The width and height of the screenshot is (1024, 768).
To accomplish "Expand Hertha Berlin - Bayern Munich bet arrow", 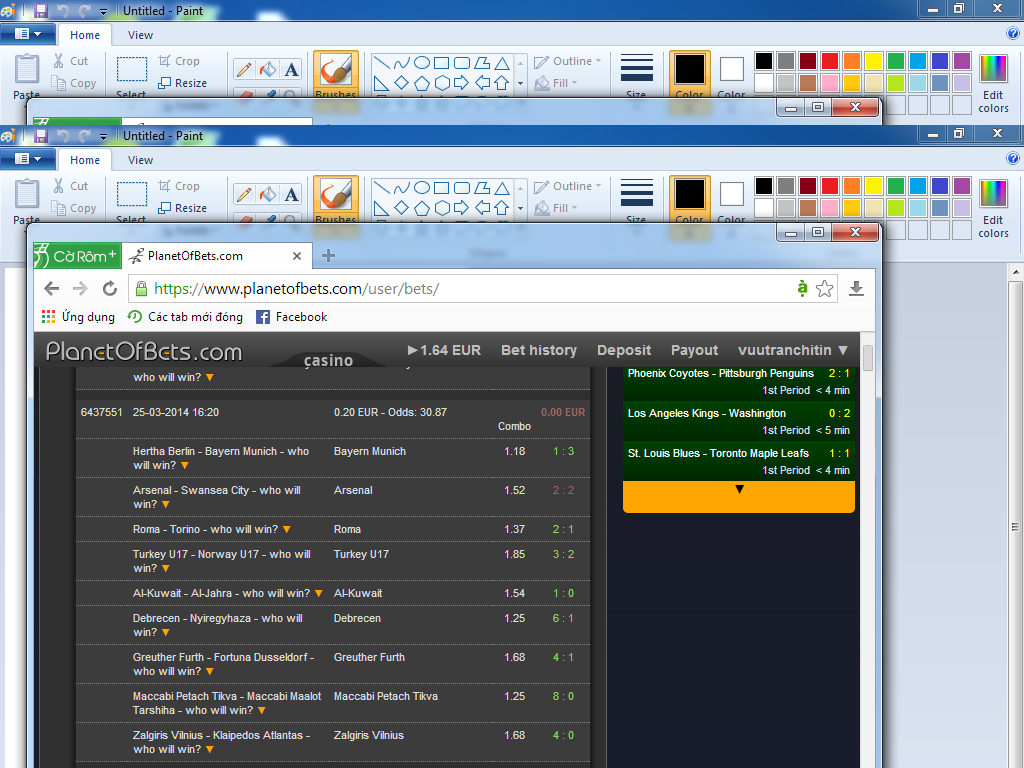I will [185, 466].
